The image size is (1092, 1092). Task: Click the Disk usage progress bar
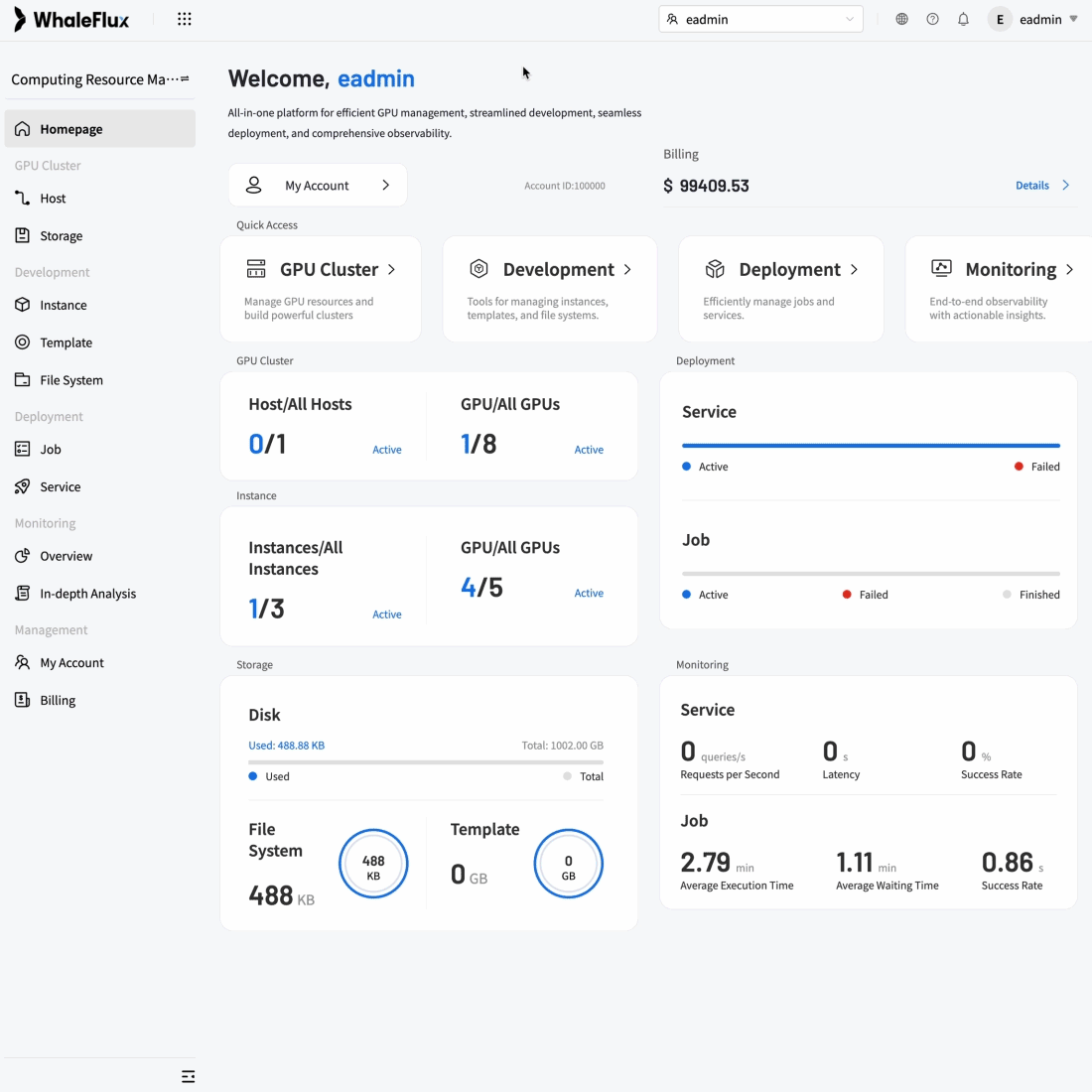point(426,762)
